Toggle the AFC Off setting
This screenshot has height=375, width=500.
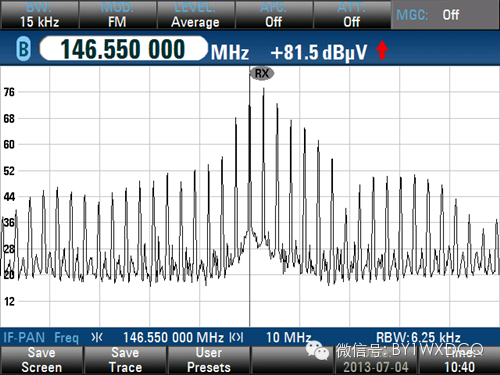[274, 15]
